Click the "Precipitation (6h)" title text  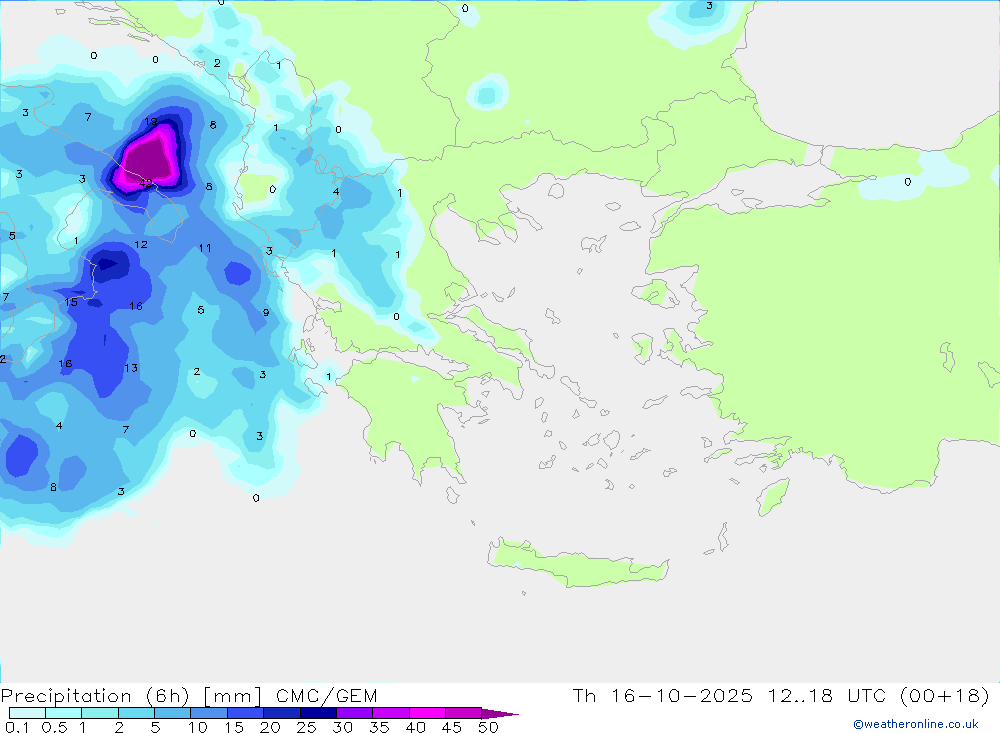pyautogui.click(x=95, y=696)
